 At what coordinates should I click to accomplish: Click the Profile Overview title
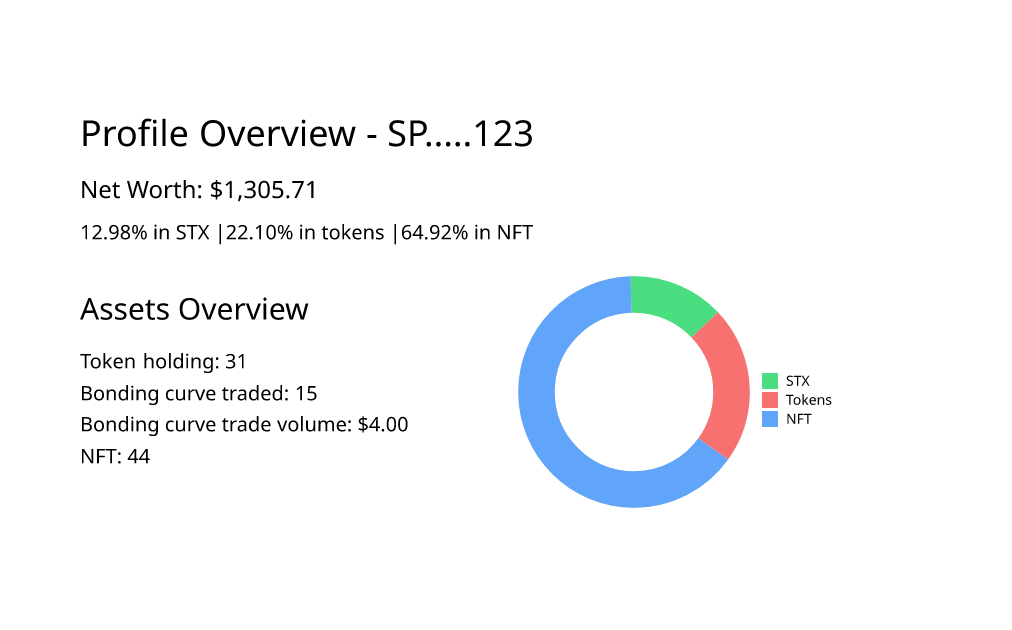(x=306, y=134)
